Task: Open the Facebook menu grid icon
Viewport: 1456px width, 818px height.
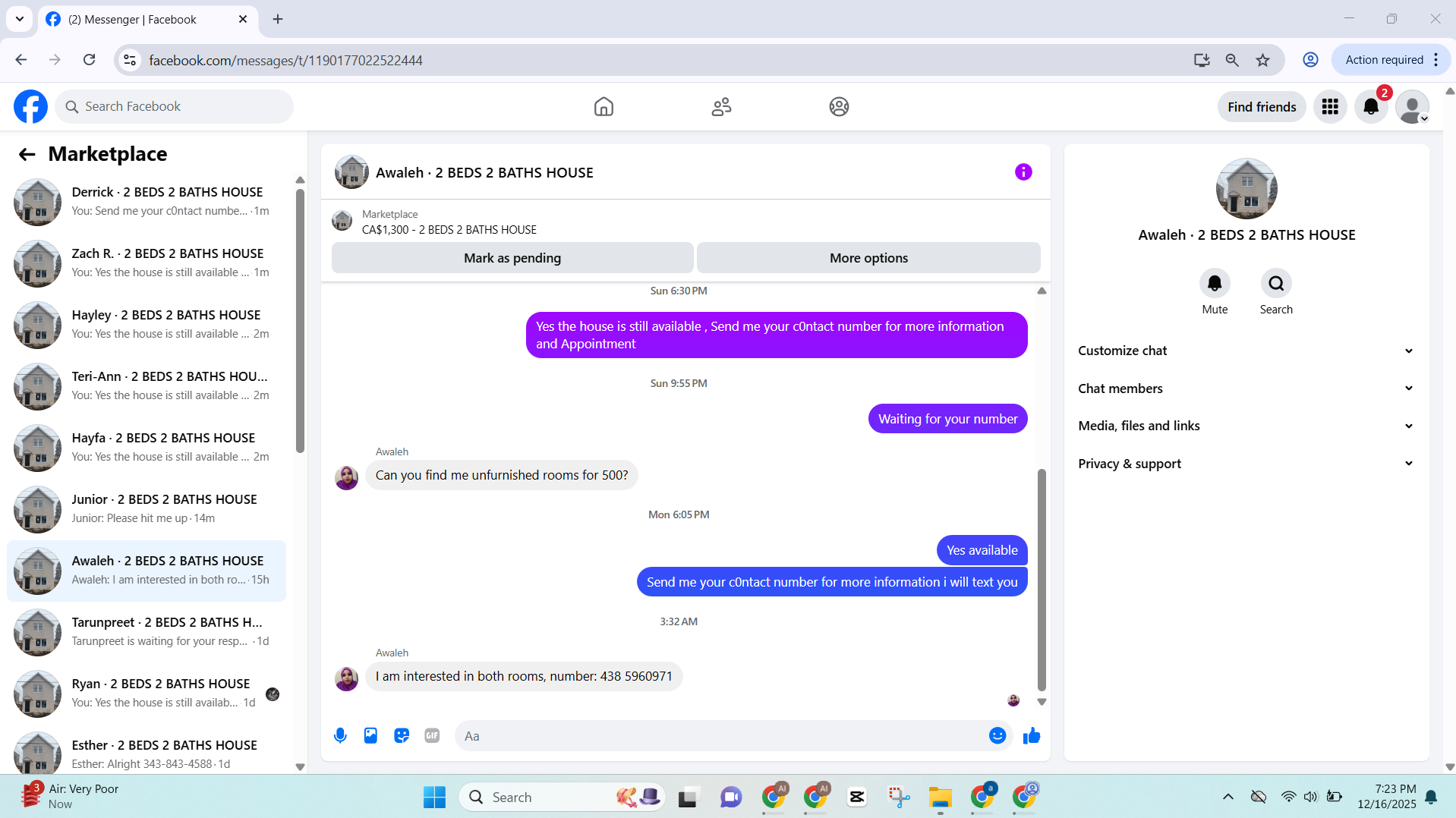Action: pos(1330,106)
